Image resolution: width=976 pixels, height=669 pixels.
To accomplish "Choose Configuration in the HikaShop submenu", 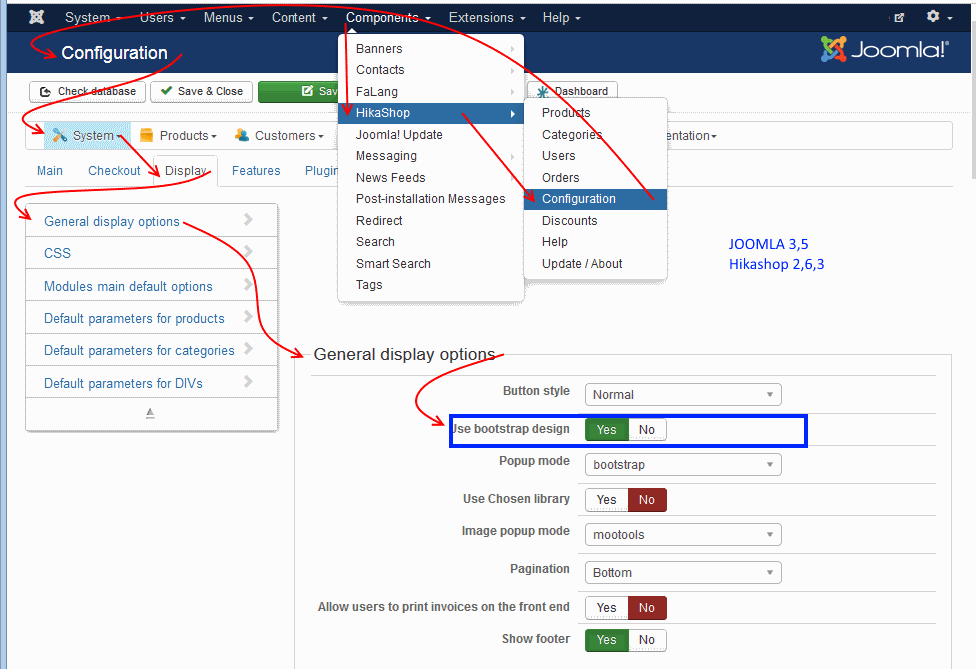I will 596,199.
